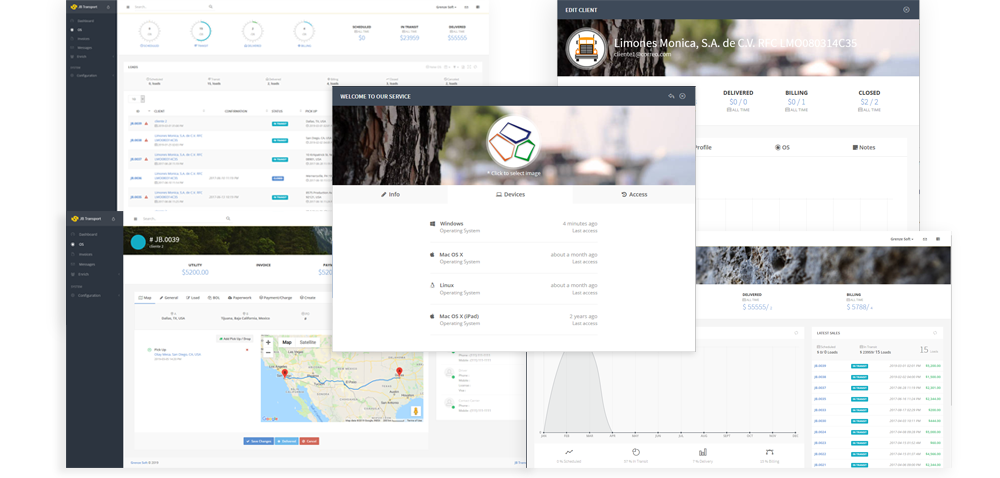Click the Delivered button below the map
The height and width of the screenshot is (478, 1000).
286,441
